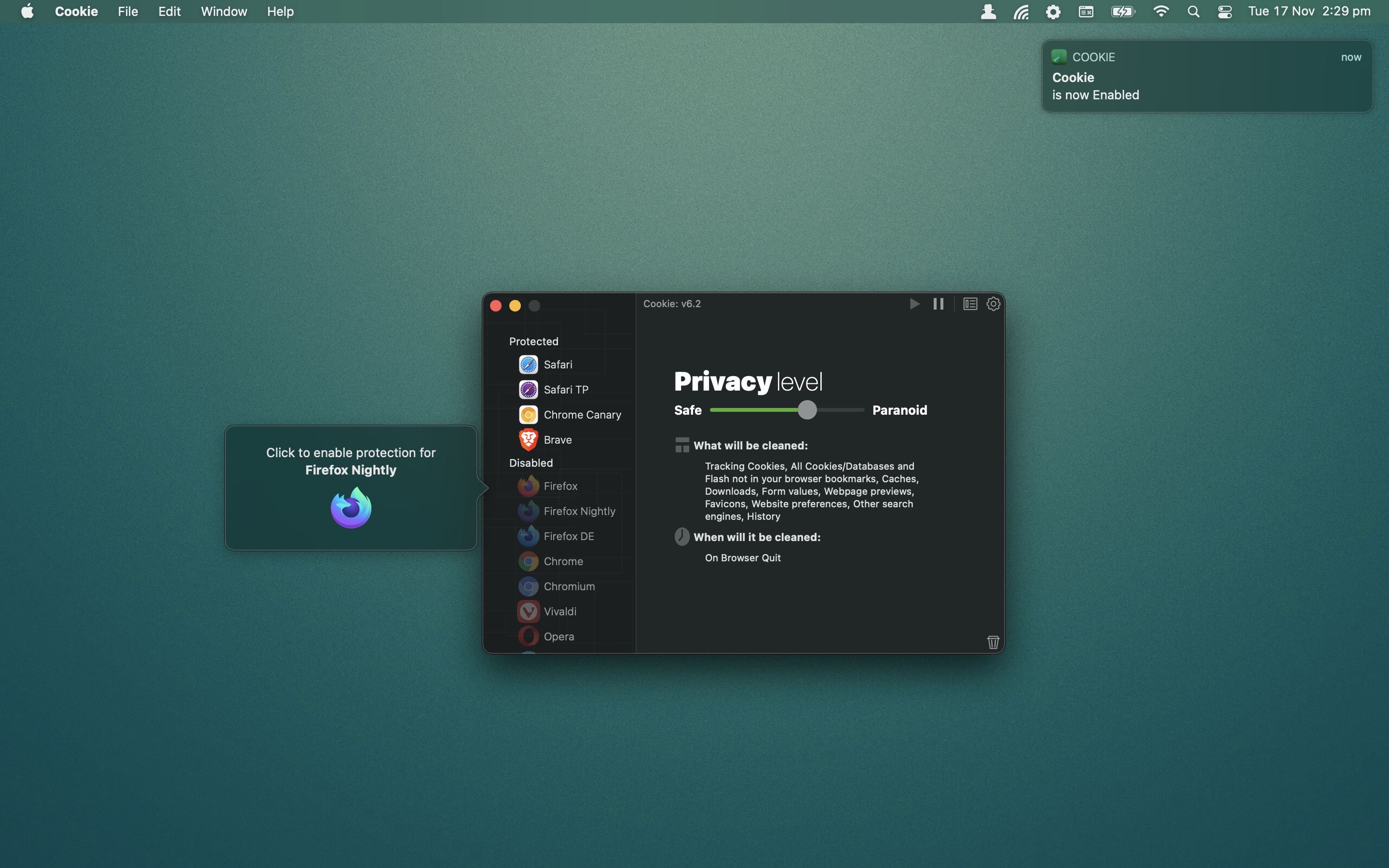Click the Chromium icon
Viewport: 1389px width, 868px height.
[x=528, y=586]
